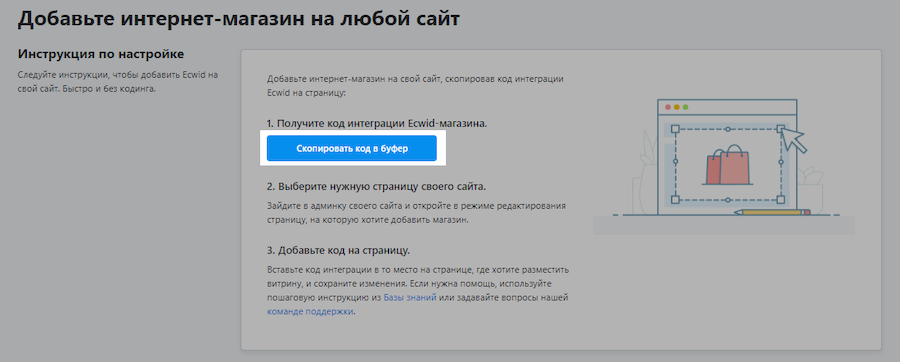The height and width of the screenshot is (362, 900).
Task: Click the "Добавьте интернет-магазин на свой сайт, скопировав" paragraph
Action: click(x=416, y=85)
